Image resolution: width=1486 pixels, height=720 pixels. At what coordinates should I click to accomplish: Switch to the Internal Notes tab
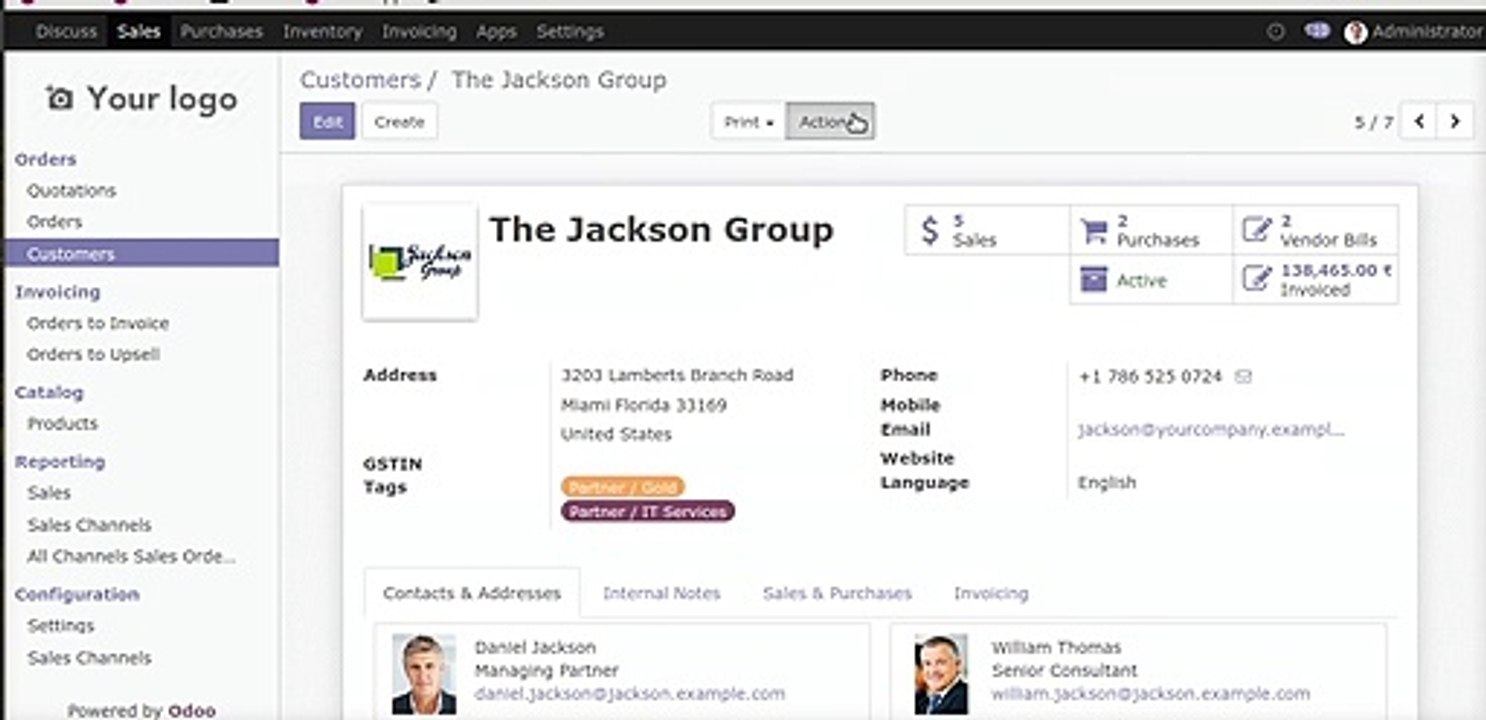point(661,593)
